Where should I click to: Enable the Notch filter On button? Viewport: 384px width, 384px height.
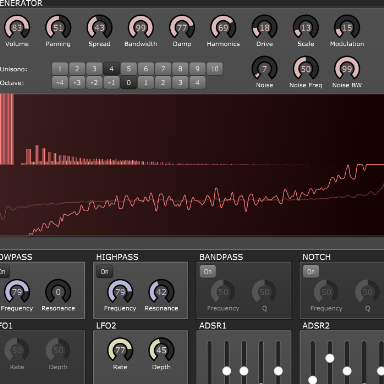311,271
